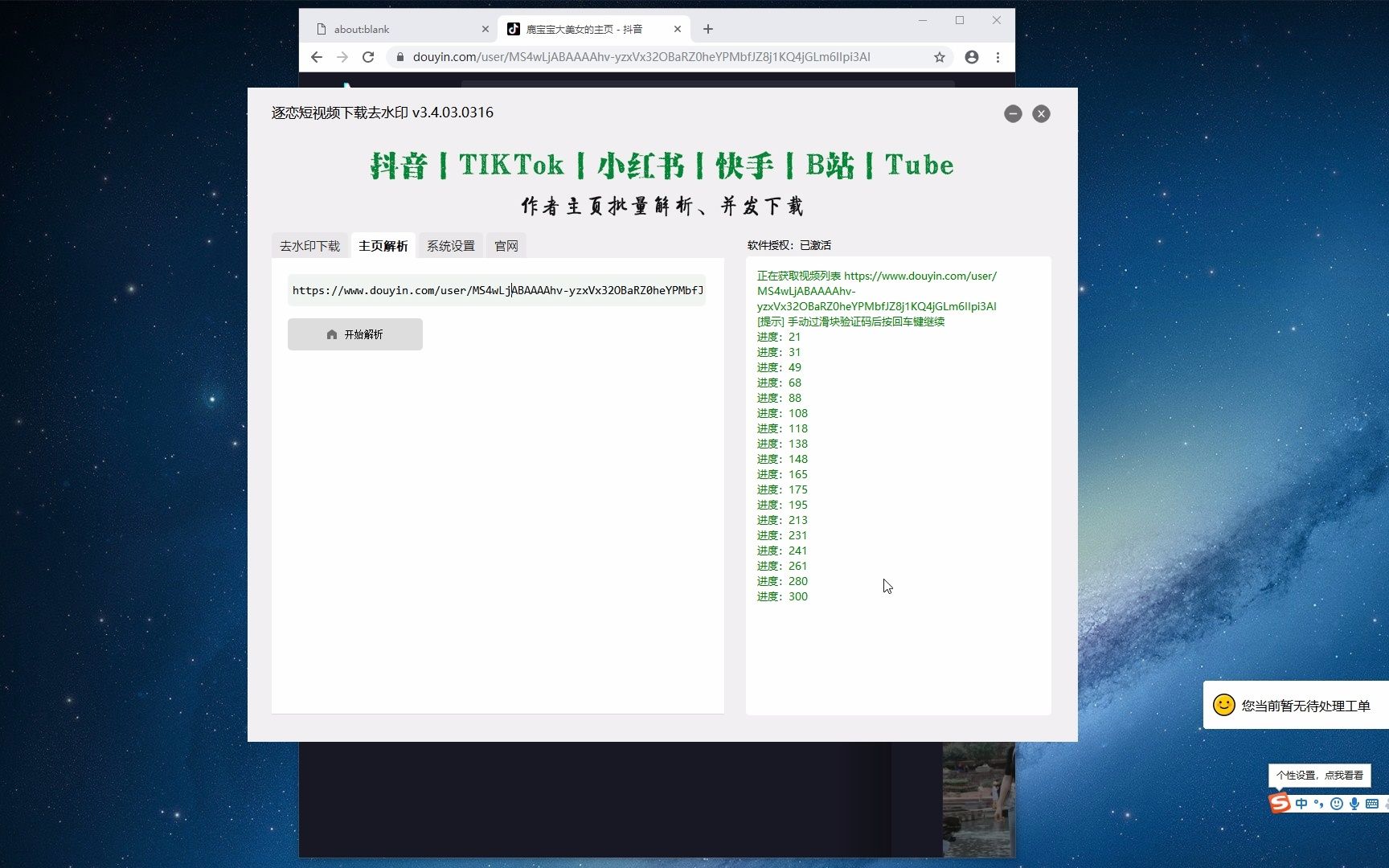Select the 鹿宝宝大美女的主页 - 抖音 tab
This screenshot has width=1389, height=868.
pyautogui.click(x=594, y=29)
